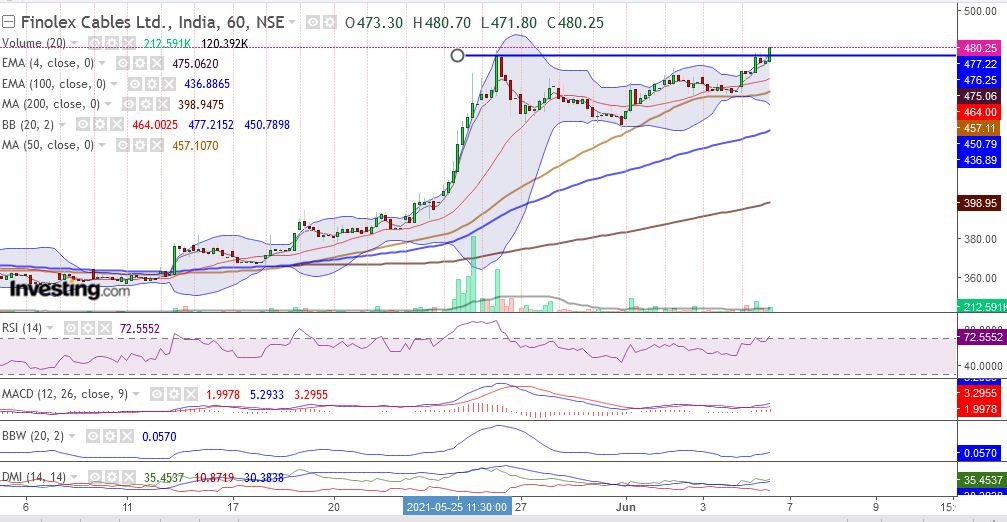Open MA (200, close, 0) settings gear
The height and width of the screenshot is (522, 1007).
pyautogui.click(x=145, y=104)
